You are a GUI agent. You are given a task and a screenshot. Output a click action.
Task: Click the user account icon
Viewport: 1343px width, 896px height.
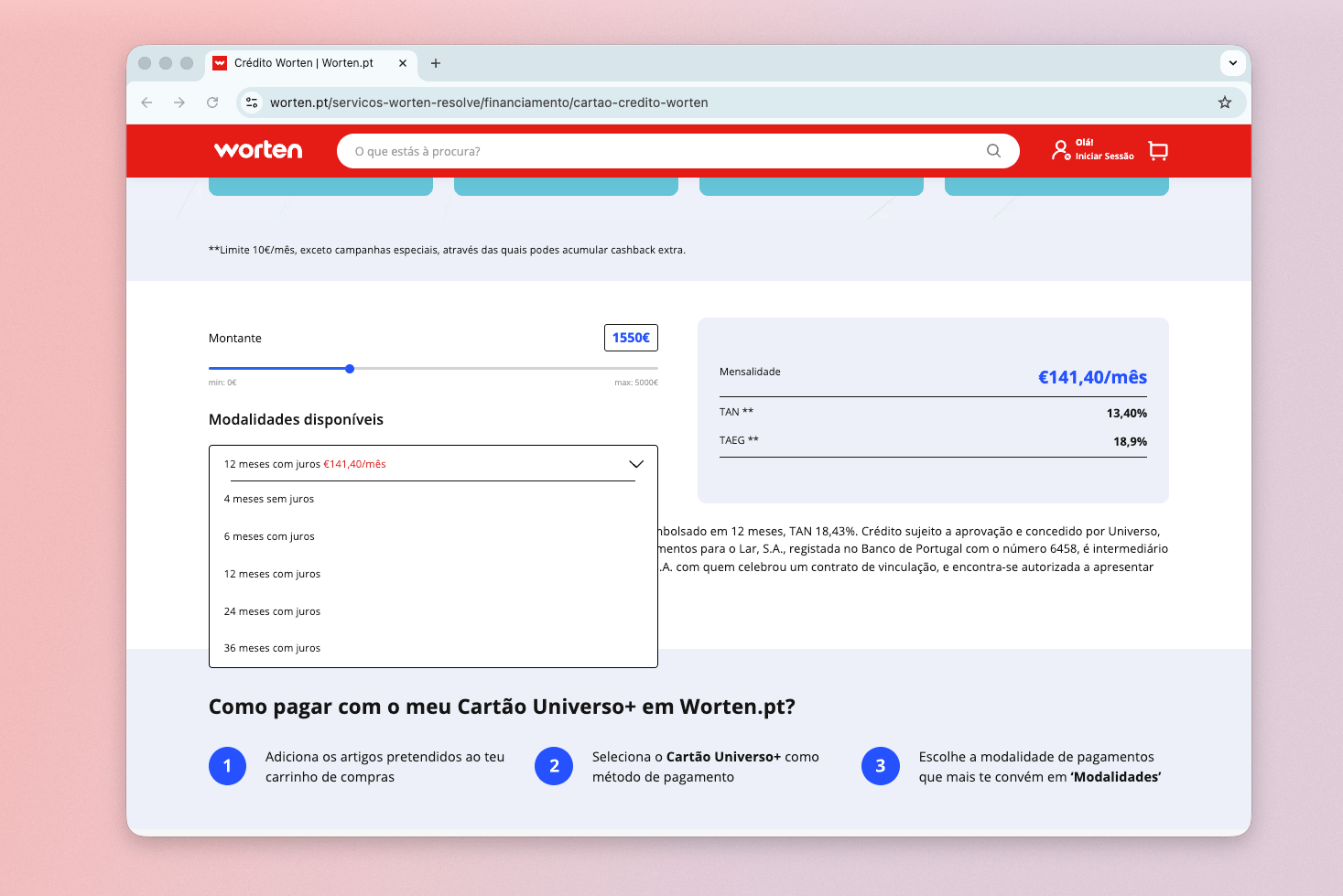[x=1060, y=150]
